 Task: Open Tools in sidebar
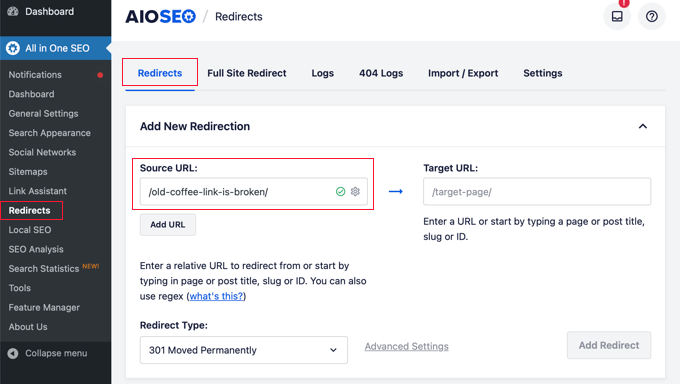point(20,288)
